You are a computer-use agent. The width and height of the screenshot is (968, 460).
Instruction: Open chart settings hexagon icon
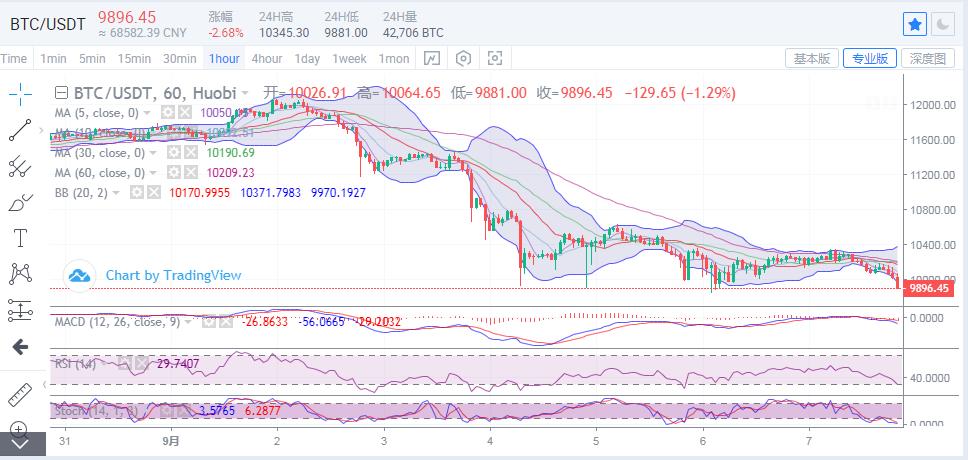click(463, 59)
